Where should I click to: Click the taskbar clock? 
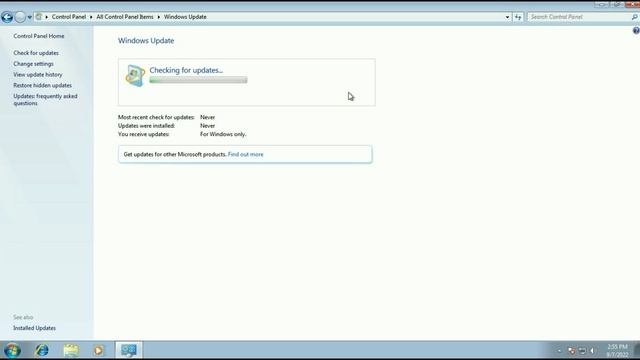[618, 351]
